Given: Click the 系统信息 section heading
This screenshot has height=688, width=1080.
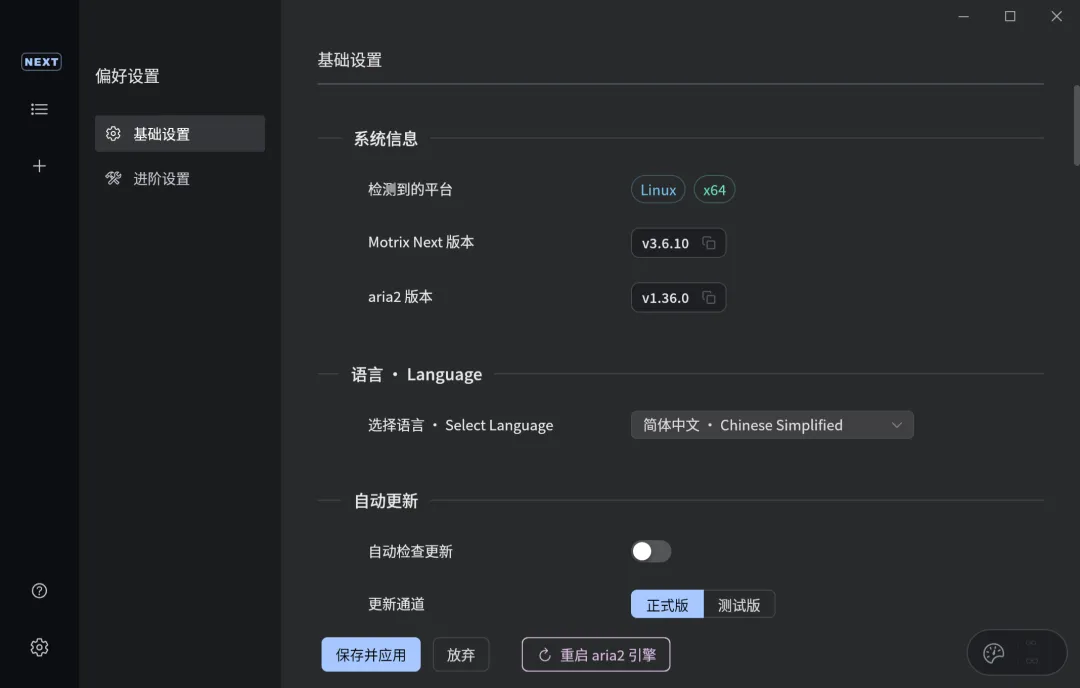Looking at the screenshot, I should (386, 138).
